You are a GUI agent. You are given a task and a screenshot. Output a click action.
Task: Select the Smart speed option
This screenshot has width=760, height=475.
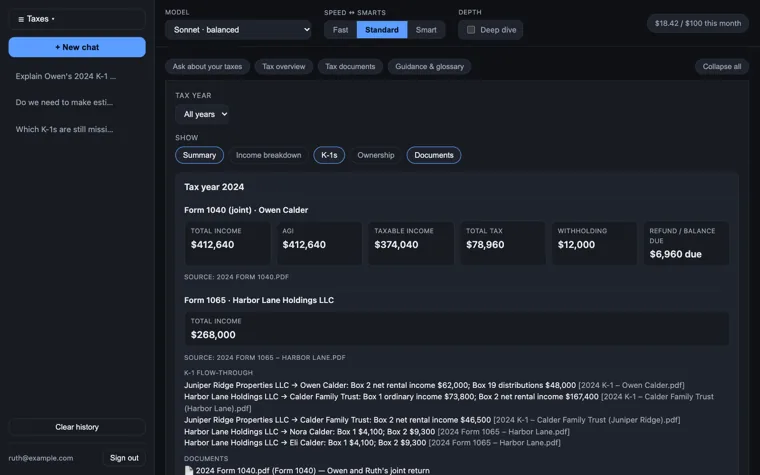coord(426,30)
